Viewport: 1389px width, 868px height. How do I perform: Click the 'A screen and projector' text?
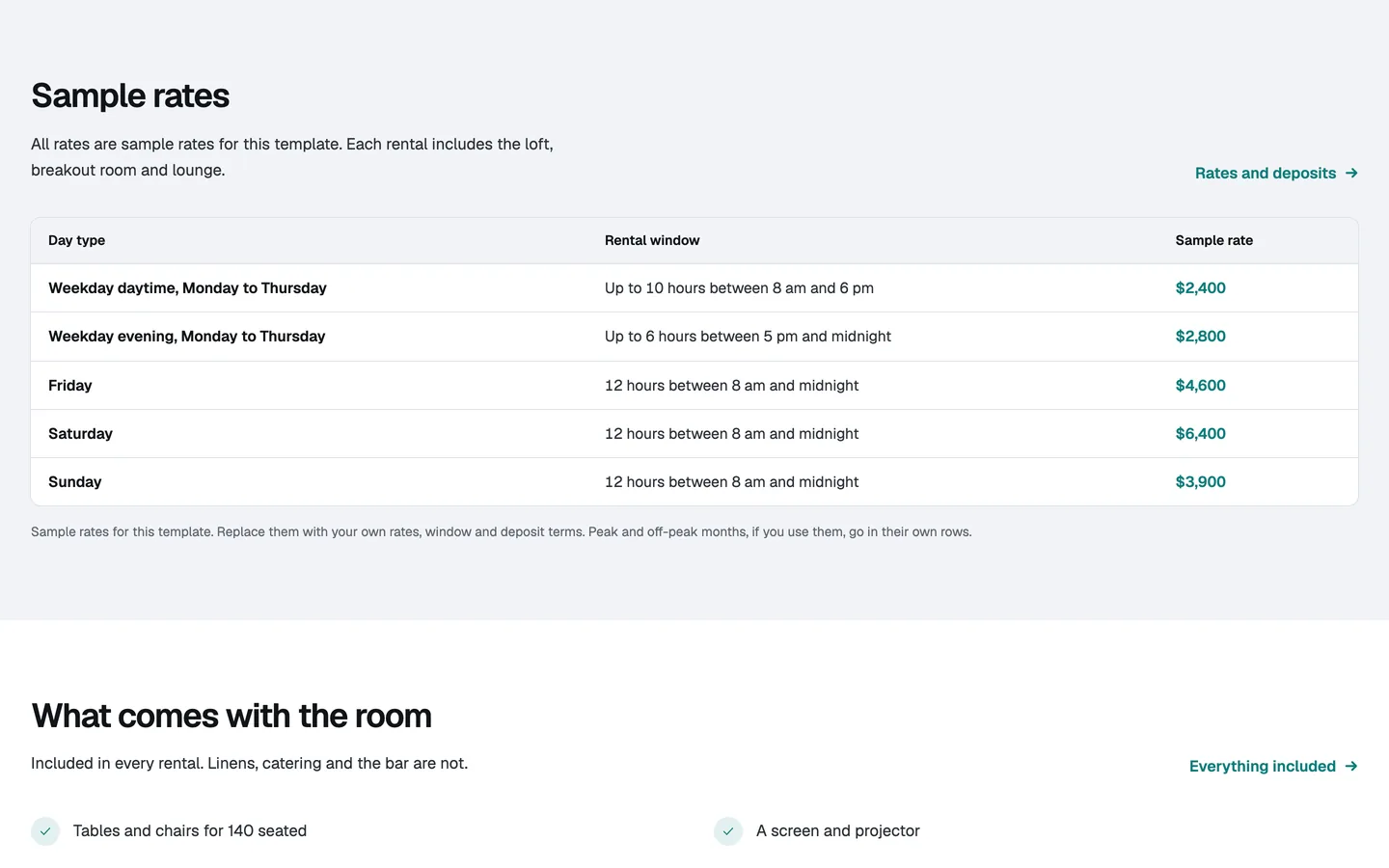click(838, 831)
